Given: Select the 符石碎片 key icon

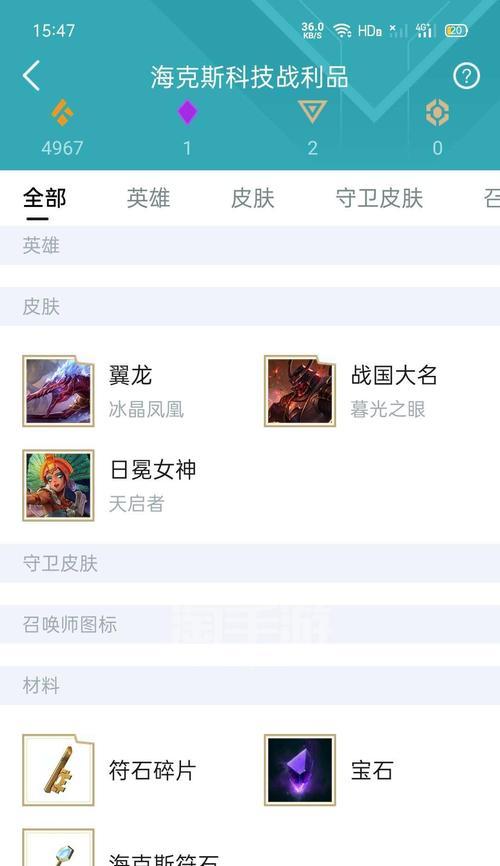Looking at the screenshot, I should pyautogui.click(x=58, y=770).
